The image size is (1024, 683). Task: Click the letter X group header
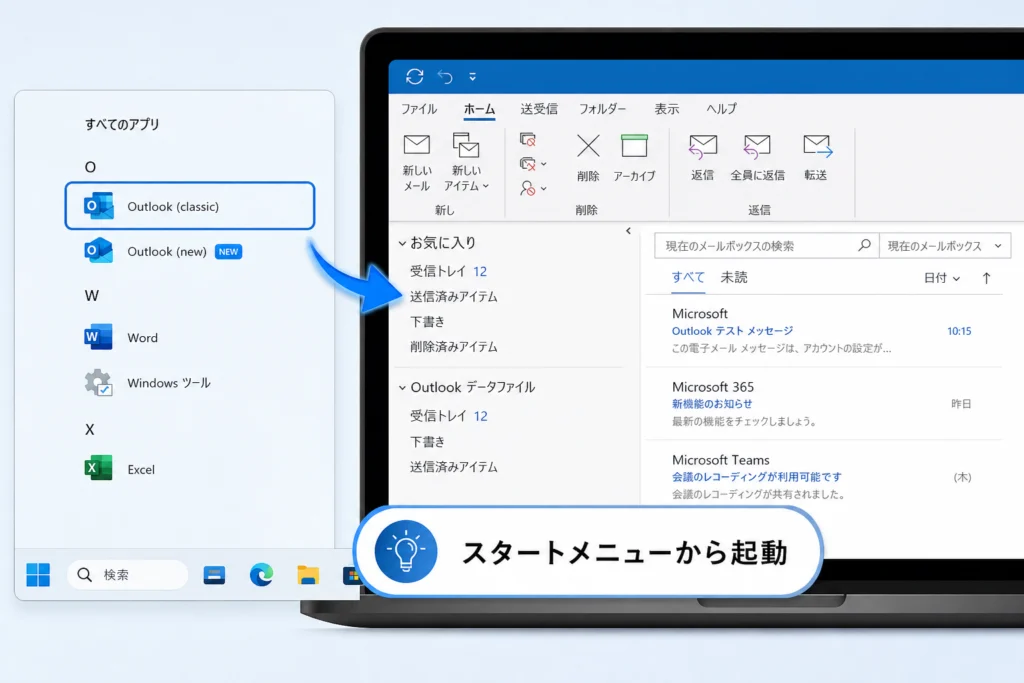(x=89, y=430)
